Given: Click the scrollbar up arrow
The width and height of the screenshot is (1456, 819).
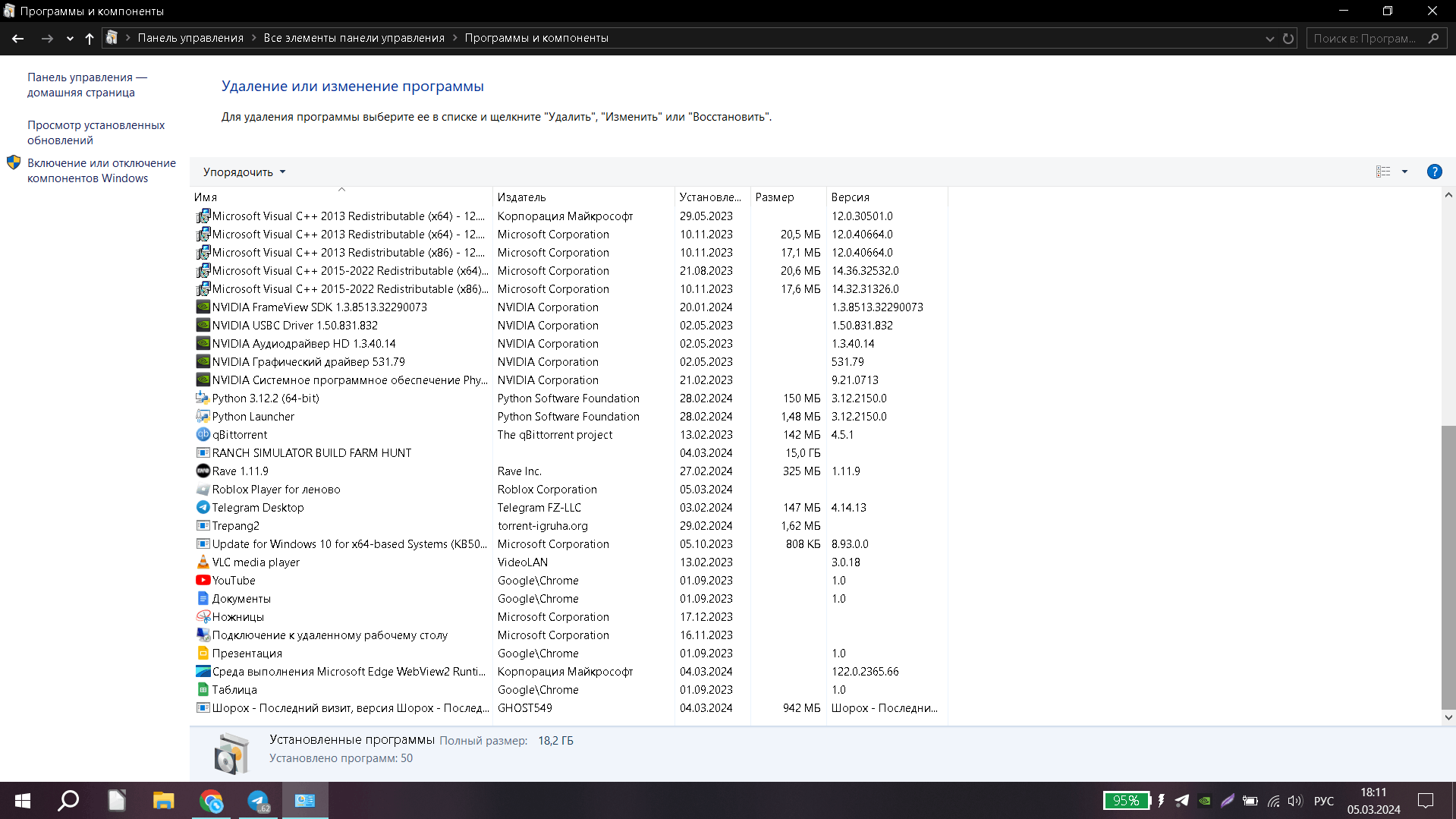Looking at the screenshot, I should click(x=1448, y=195).
